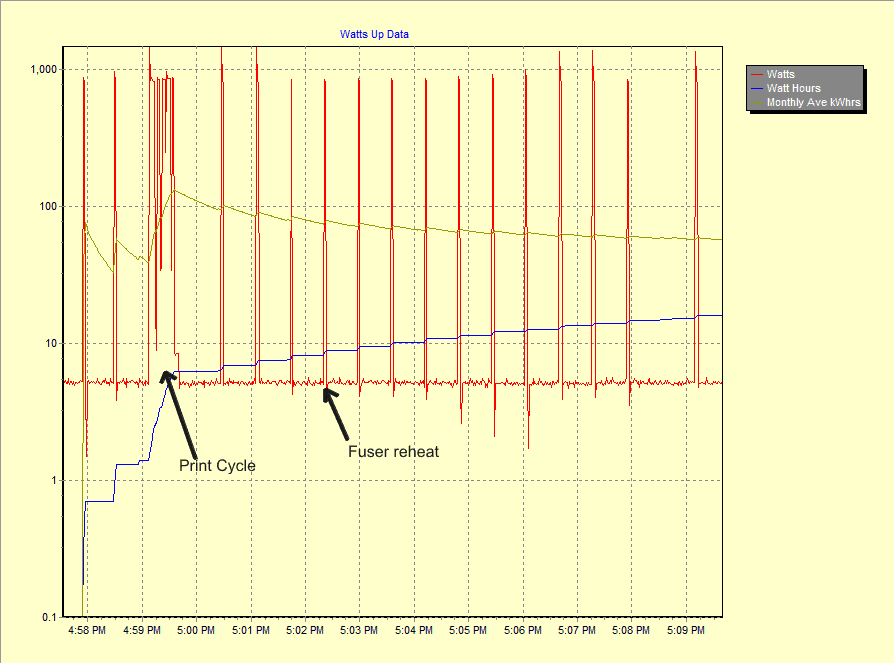The image size is (895, 664).
Task: Click the 1,000 y-axis label
Action: [43, 70]
